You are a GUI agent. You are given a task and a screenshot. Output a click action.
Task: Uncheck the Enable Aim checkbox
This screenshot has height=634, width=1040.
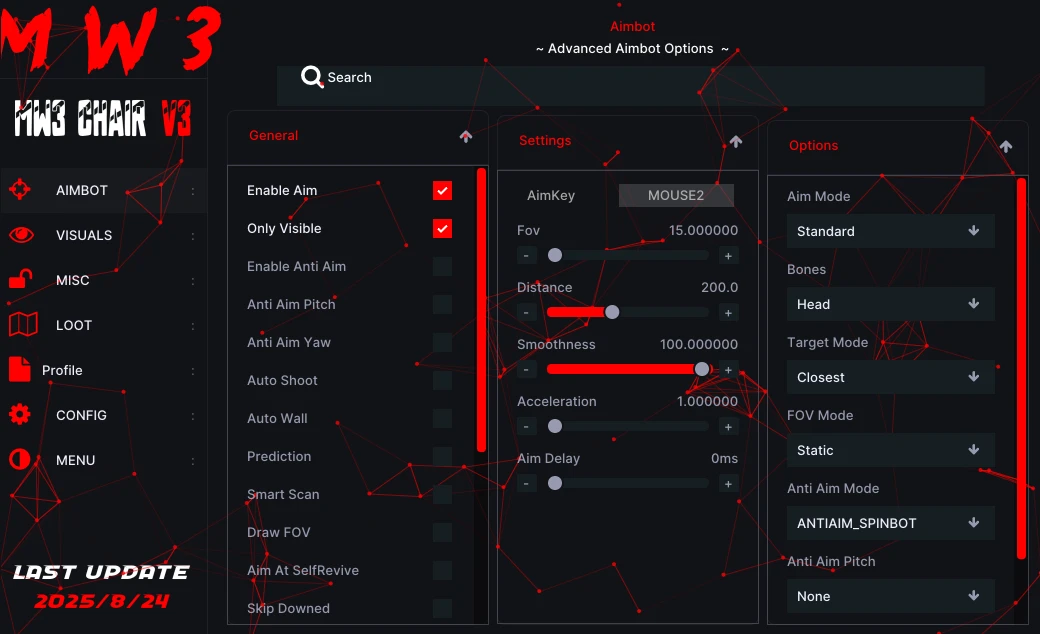(442, 190)
